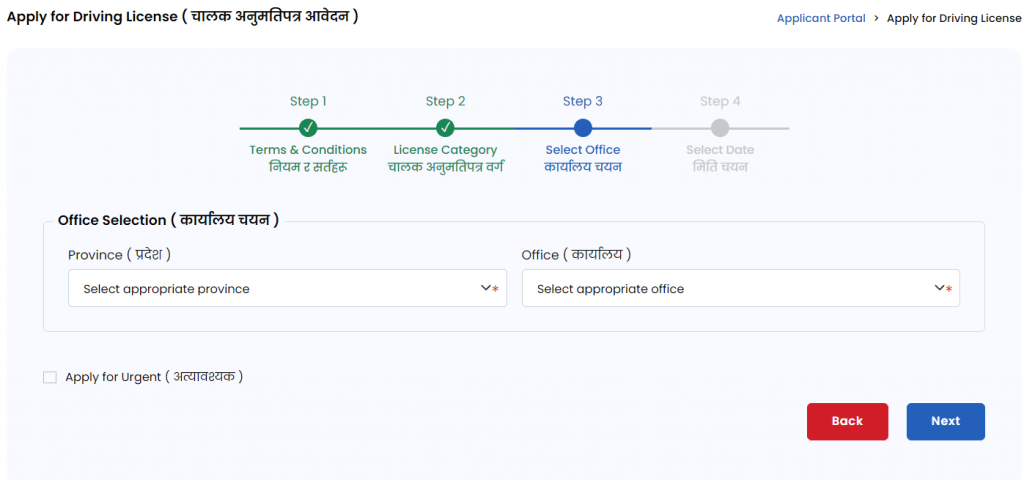Click the Step 2 green checkmark icon
The image size is (1024, 480).
coord(446,128)
